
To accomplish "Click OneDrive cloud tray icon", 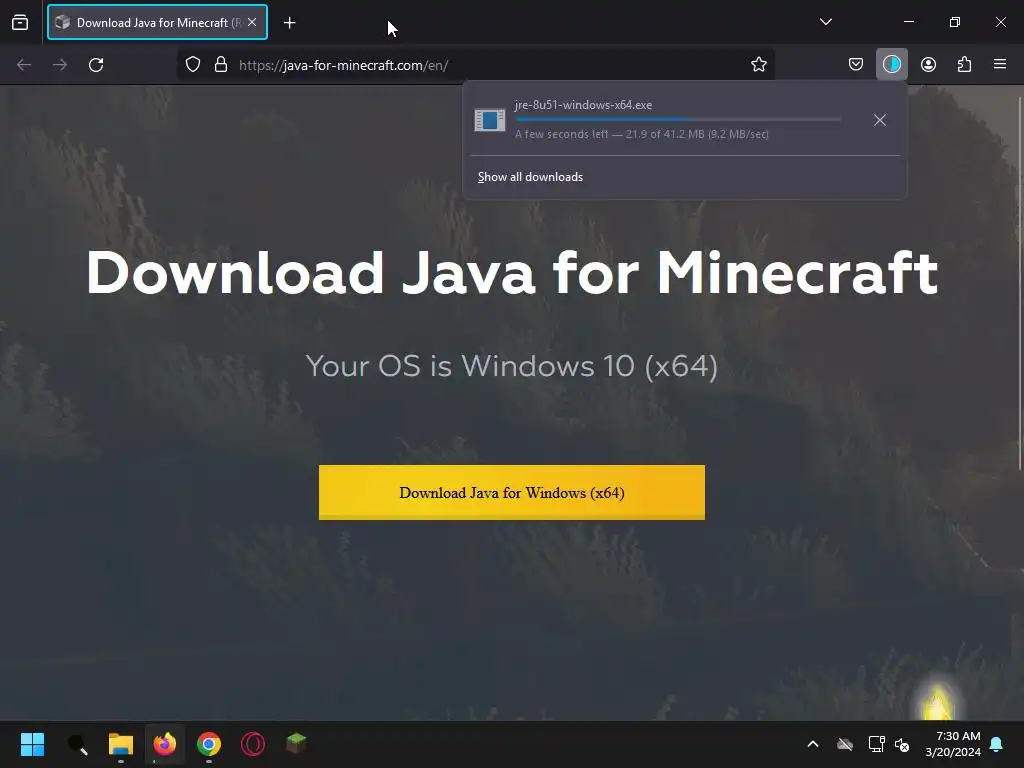I will [845, 744].
